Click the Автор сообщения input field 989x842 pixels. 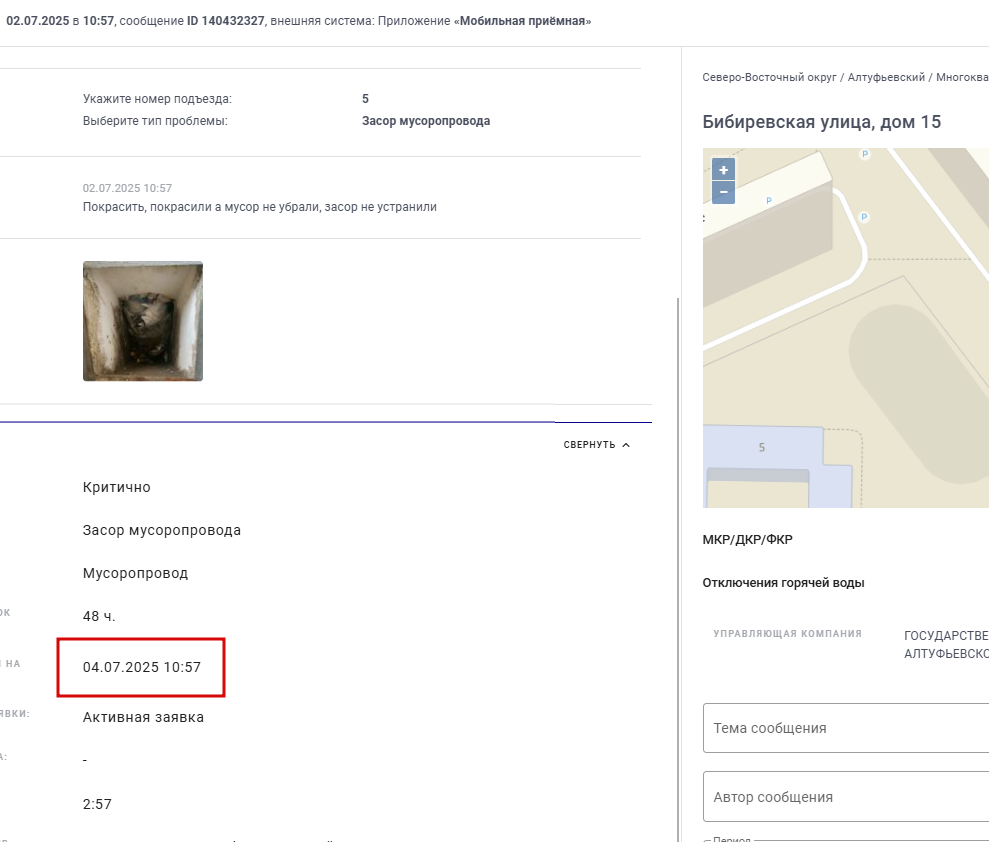[846, 797]
